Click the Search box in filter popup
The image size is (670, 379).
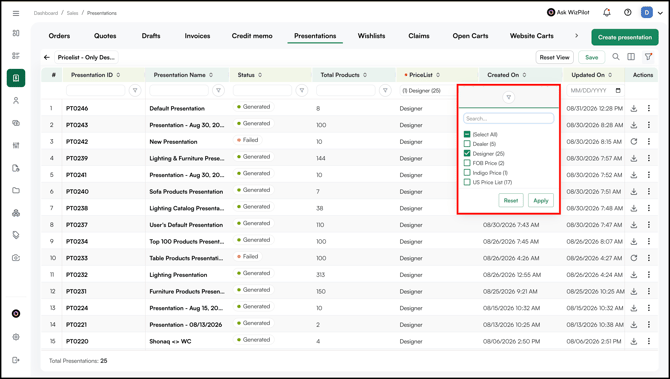[508, 118]
